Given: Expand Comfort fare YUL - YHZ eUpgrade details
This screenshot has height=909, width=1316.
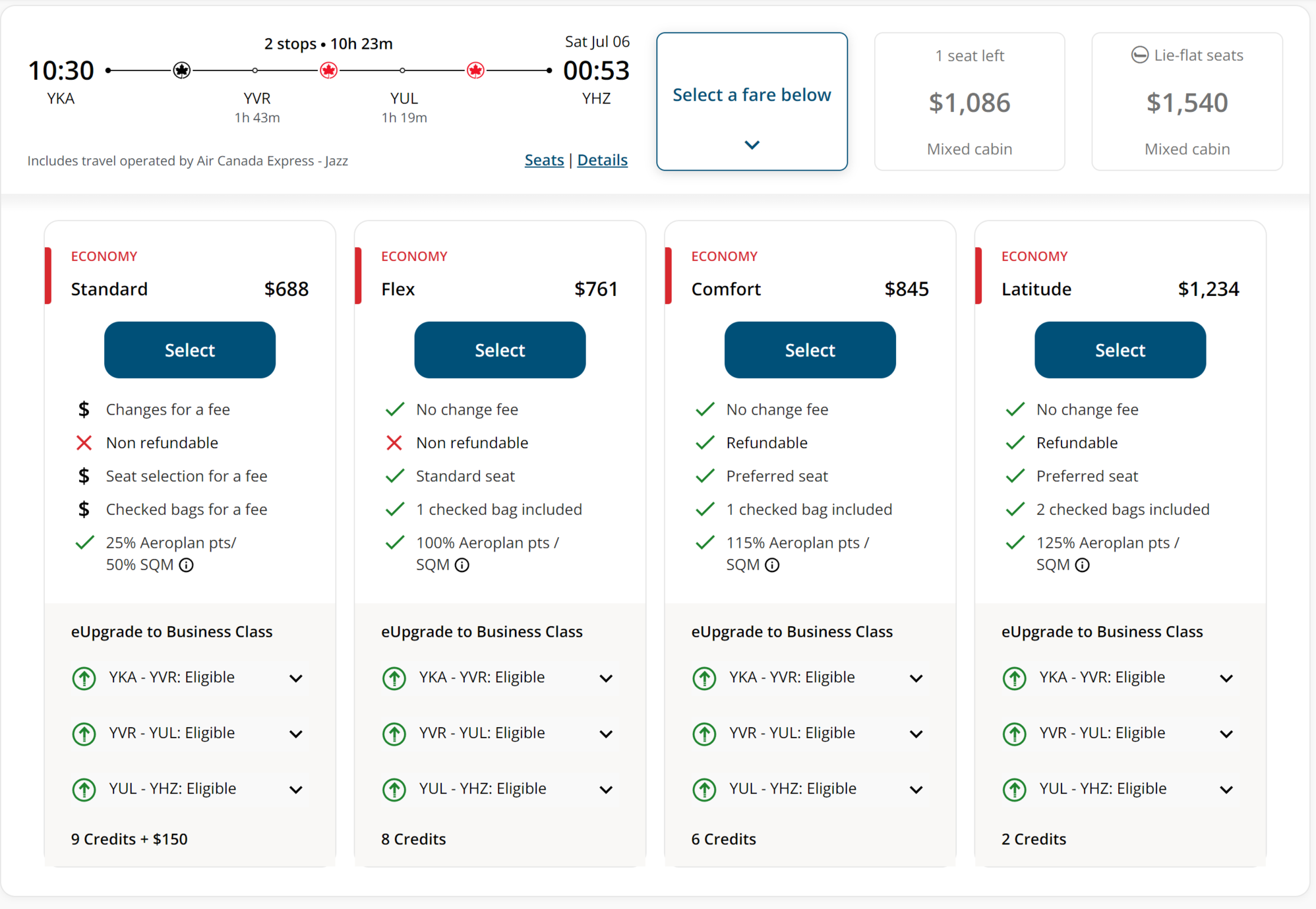Looking at the screenshot, I should tap(916, 789).
